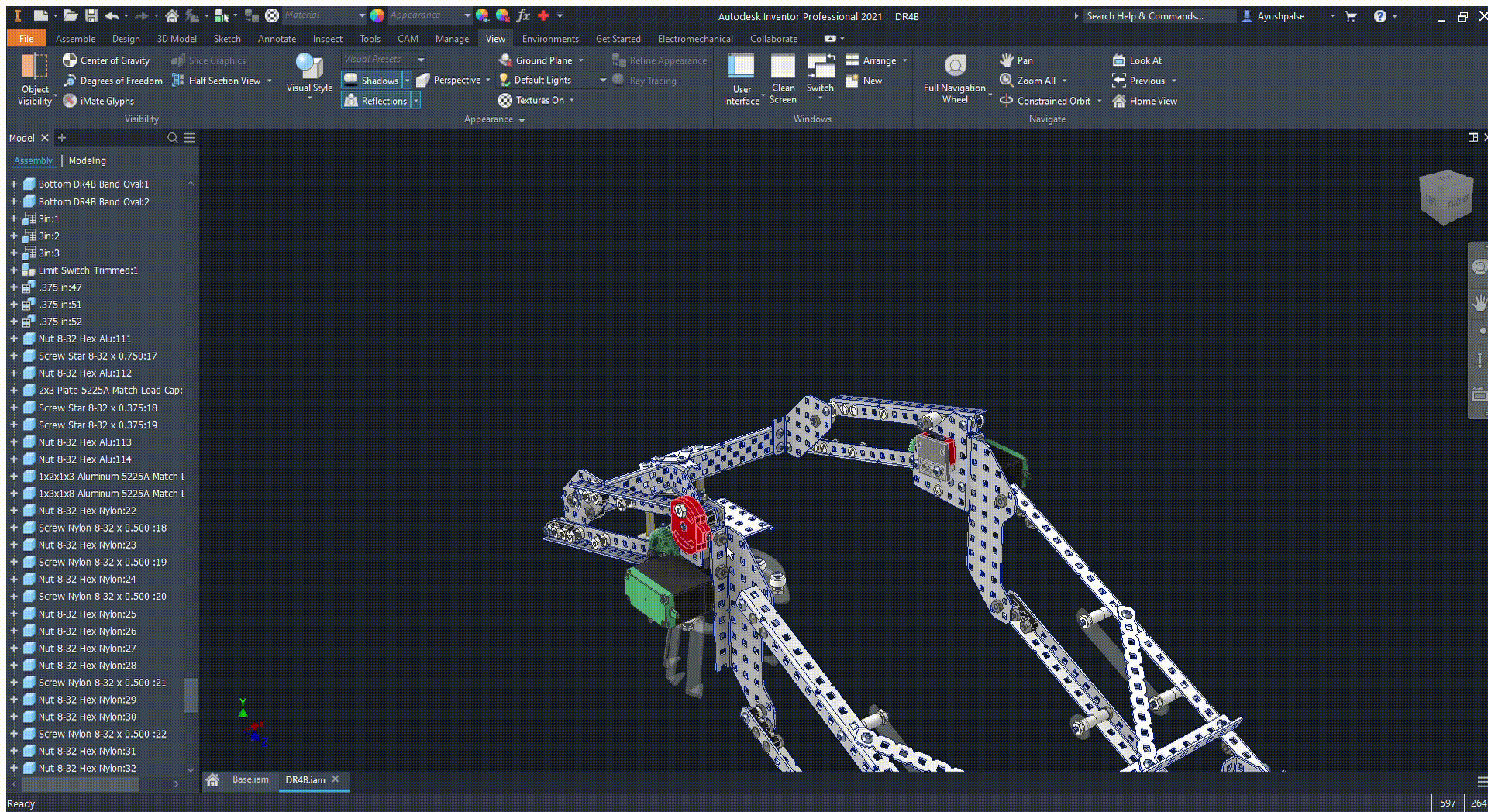Open Help question mark icon

click(x=1380, y=16)
